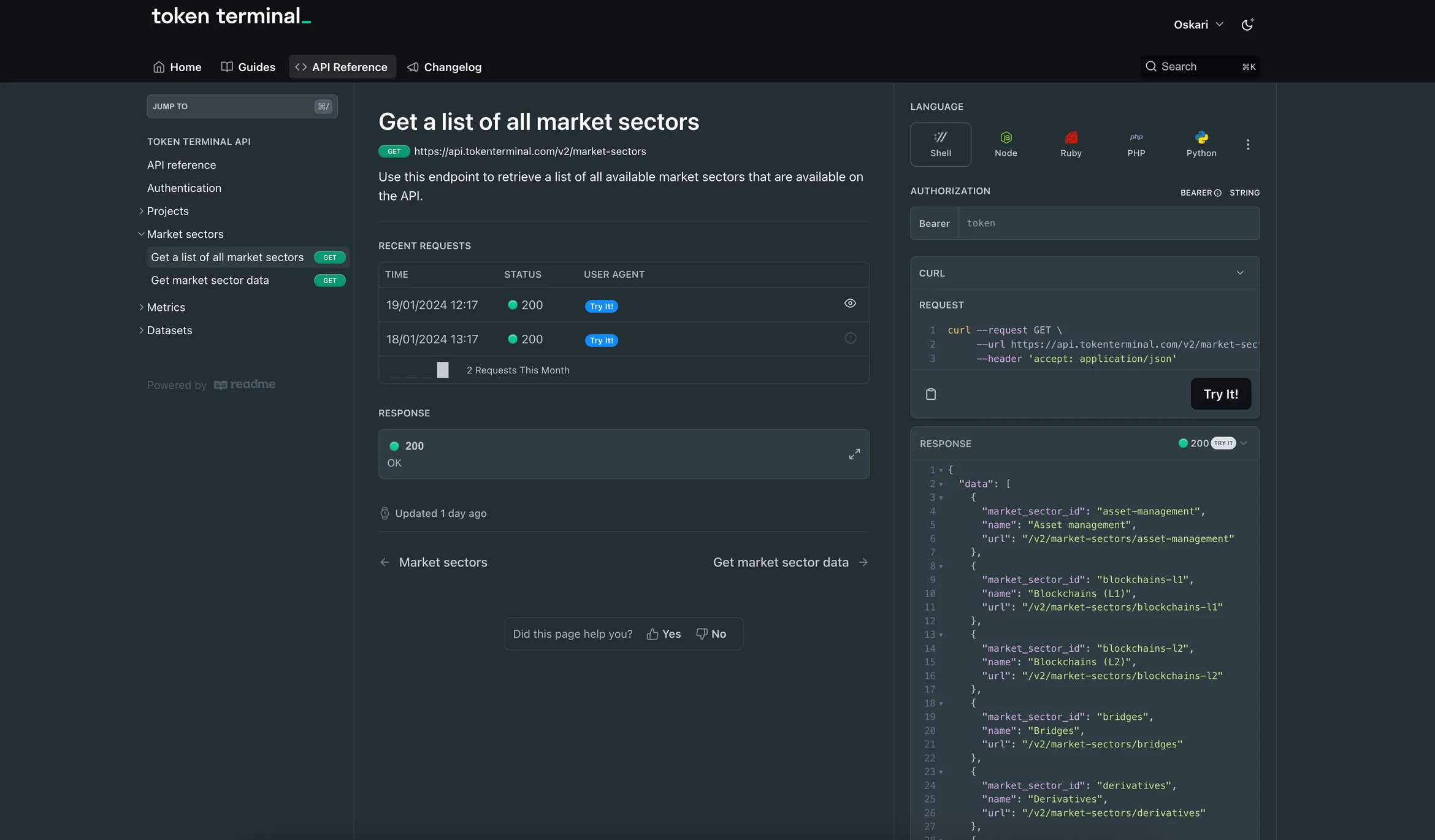Open Get market sector data sidebar item
1435x840 pixels.
(248, 280)
